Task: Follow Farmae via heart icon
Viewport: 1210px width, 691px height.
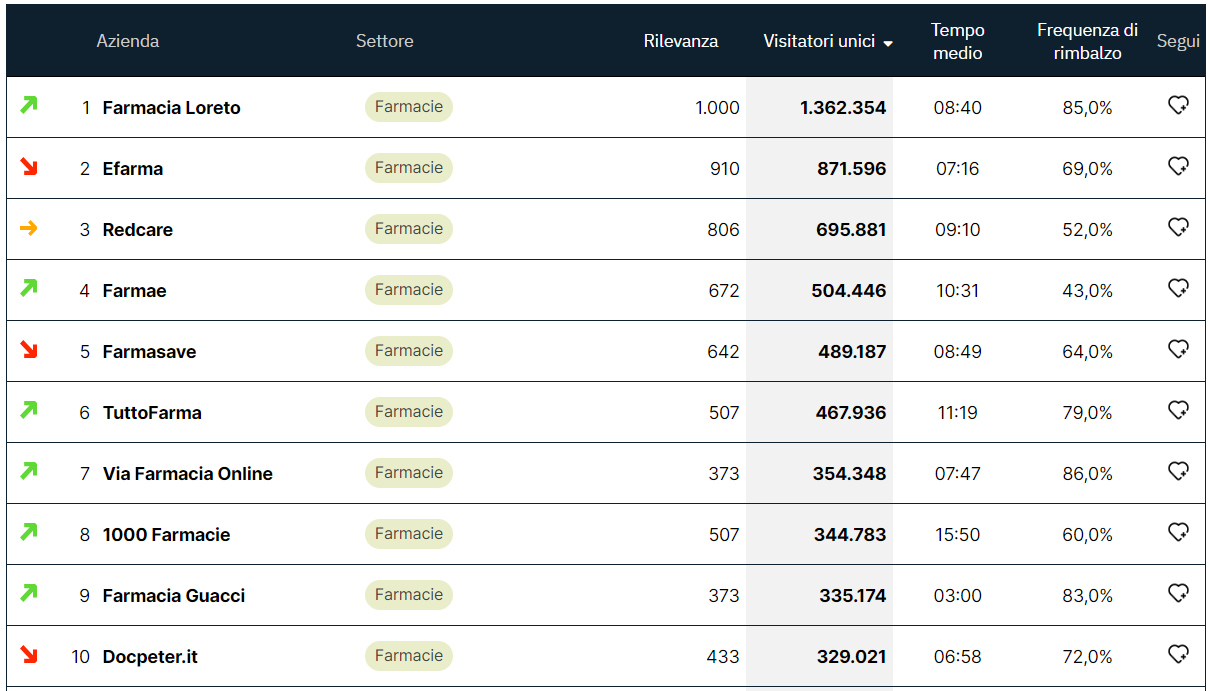Action: (1178, 288)
